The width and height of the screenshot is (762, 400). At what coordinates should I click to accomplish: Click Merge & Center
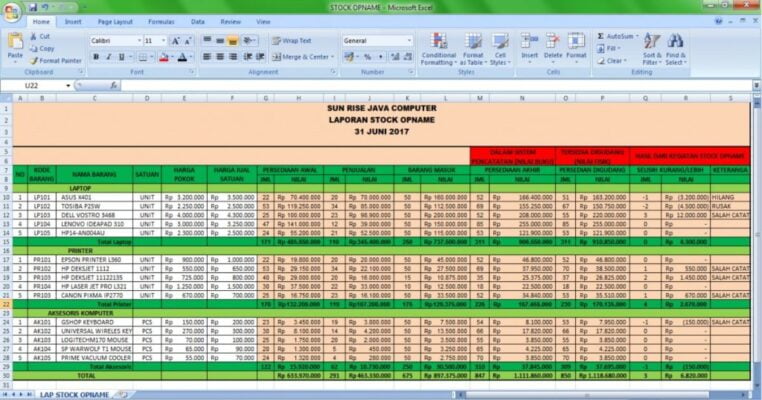point(300,57)
